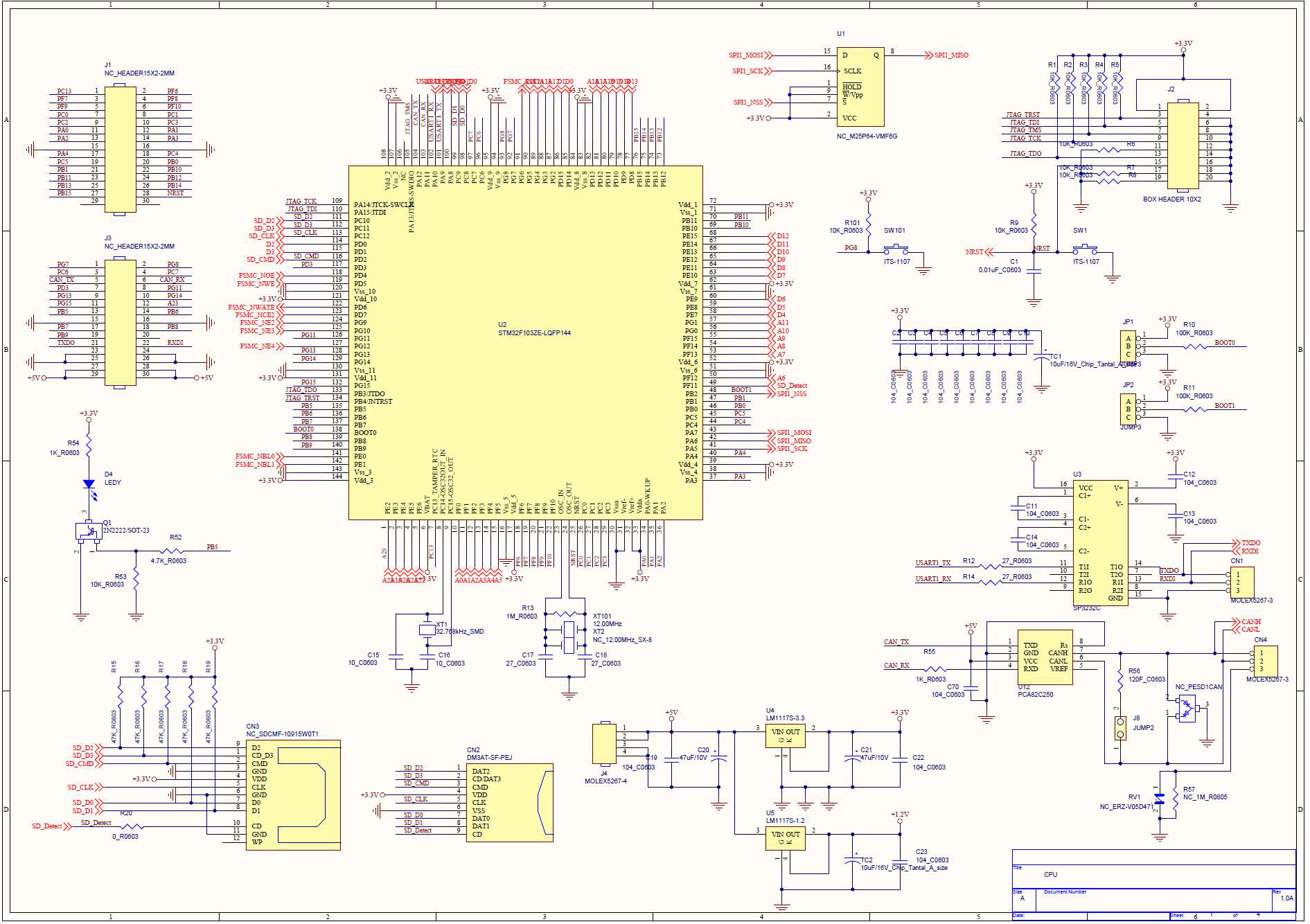1310x924 pixels.
Task: Click the XT1 32.768kHz_SMD crystal symbol
Action: coord(427,630)
